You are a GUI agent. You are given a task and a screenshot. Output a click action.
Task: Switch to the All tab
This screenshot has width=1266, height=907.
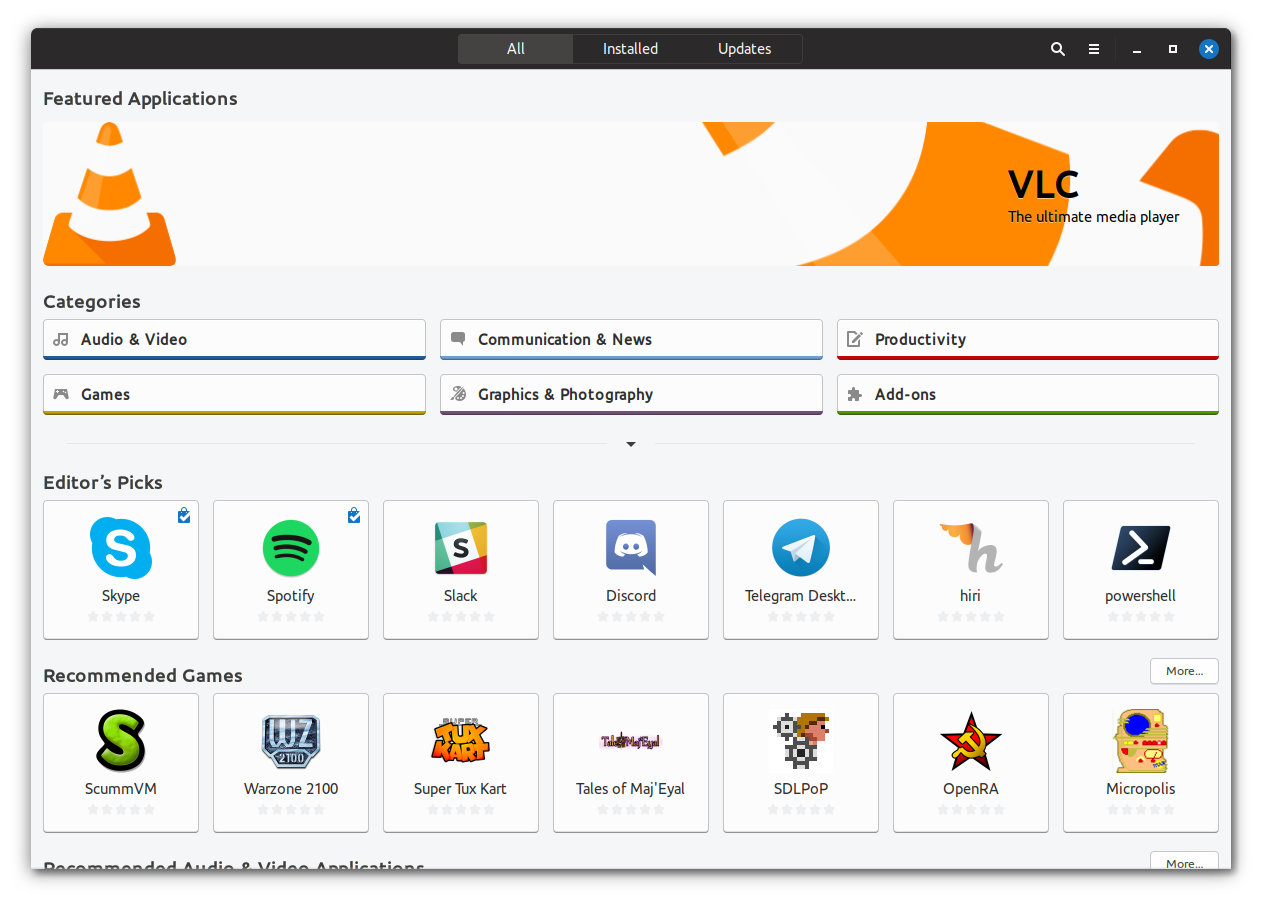[x=516, y=49]
